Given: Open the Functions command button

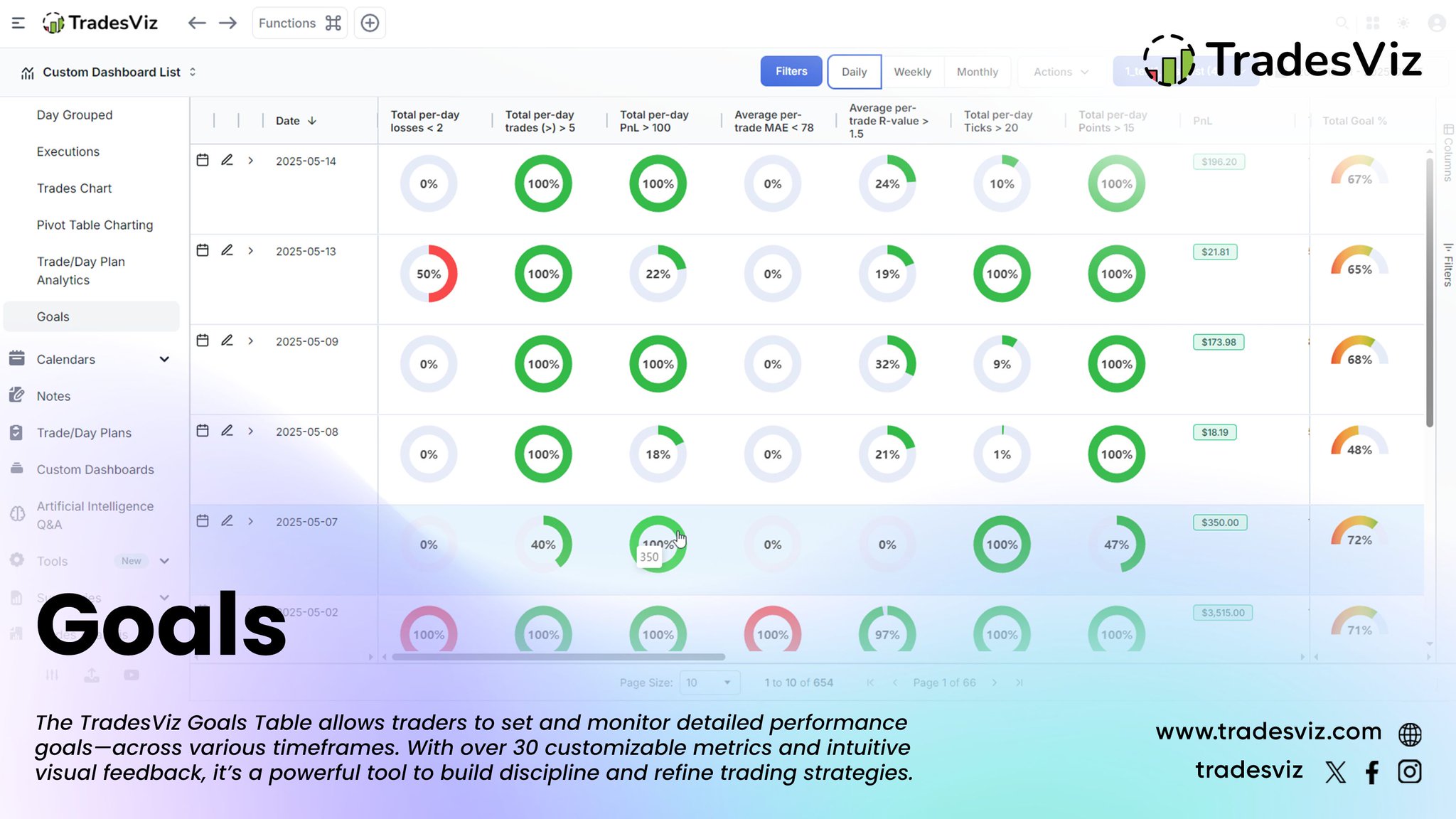Looking at the screenshot, I should coord(299,23).
